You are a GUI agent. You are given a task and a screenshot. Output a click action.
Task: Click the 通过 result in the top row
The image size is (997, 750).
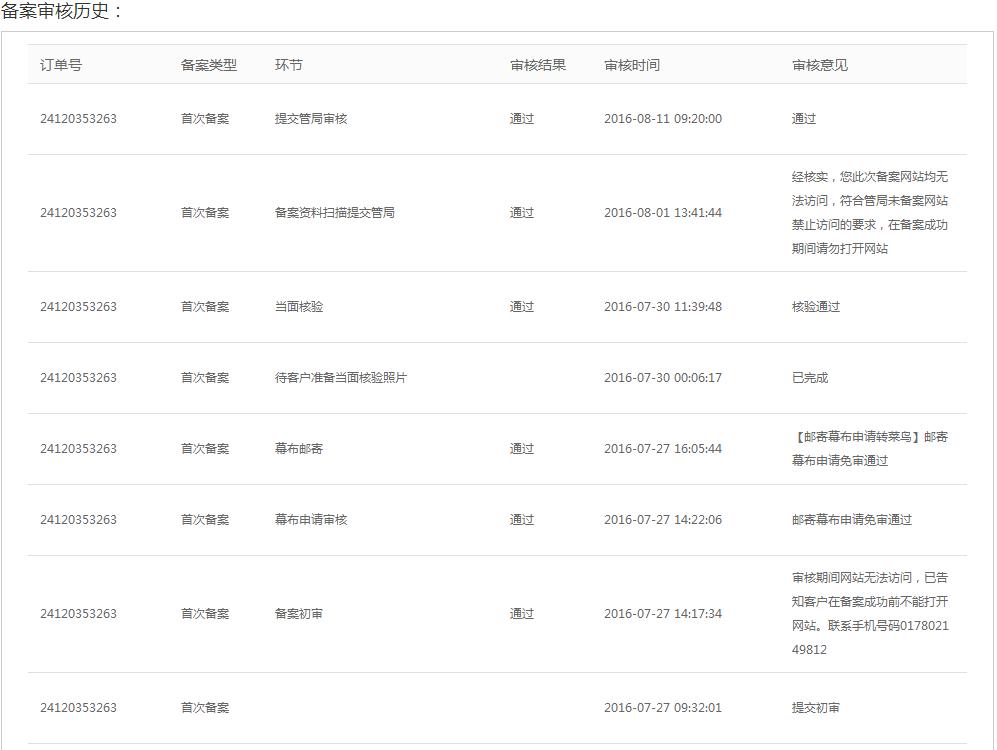[519, 118]
